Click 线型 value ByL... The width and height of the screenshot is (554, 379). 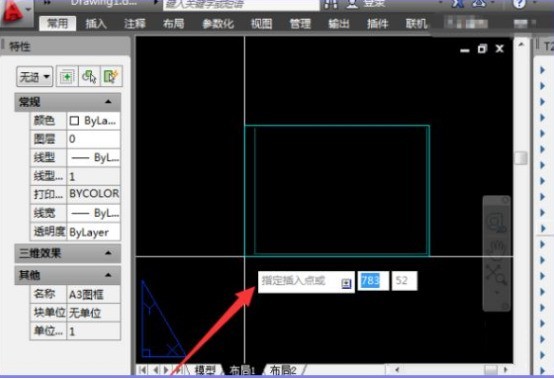[93, 158]
